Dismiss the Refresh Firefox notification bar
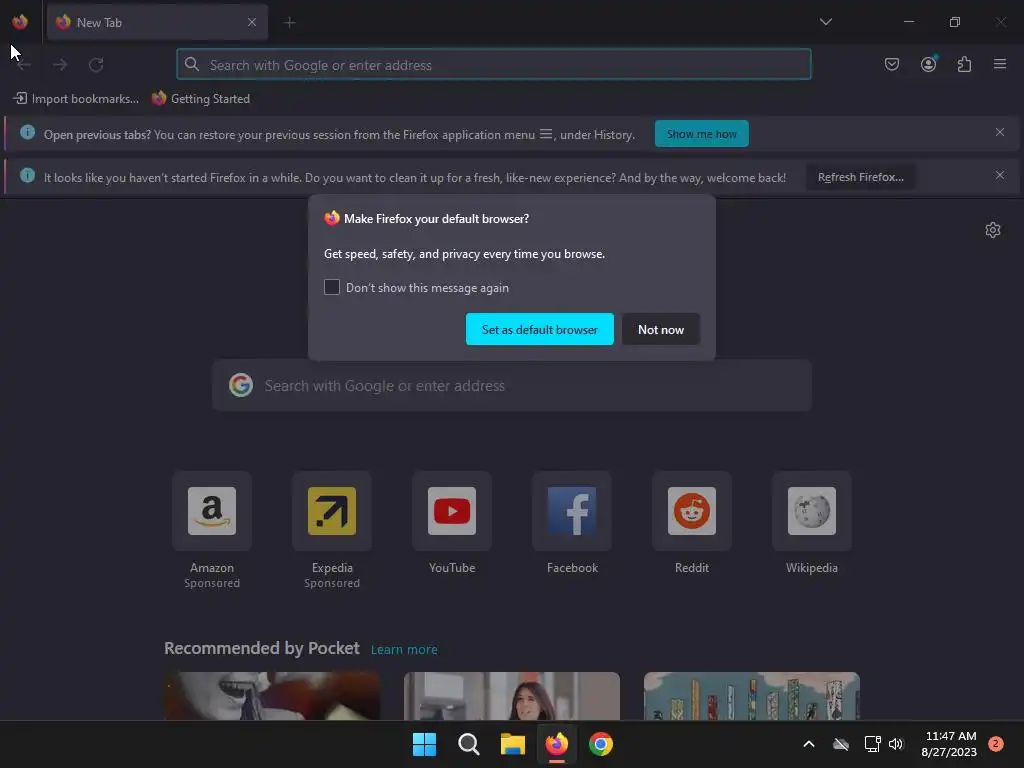 pyautogui.click(x=1000, y=175)
